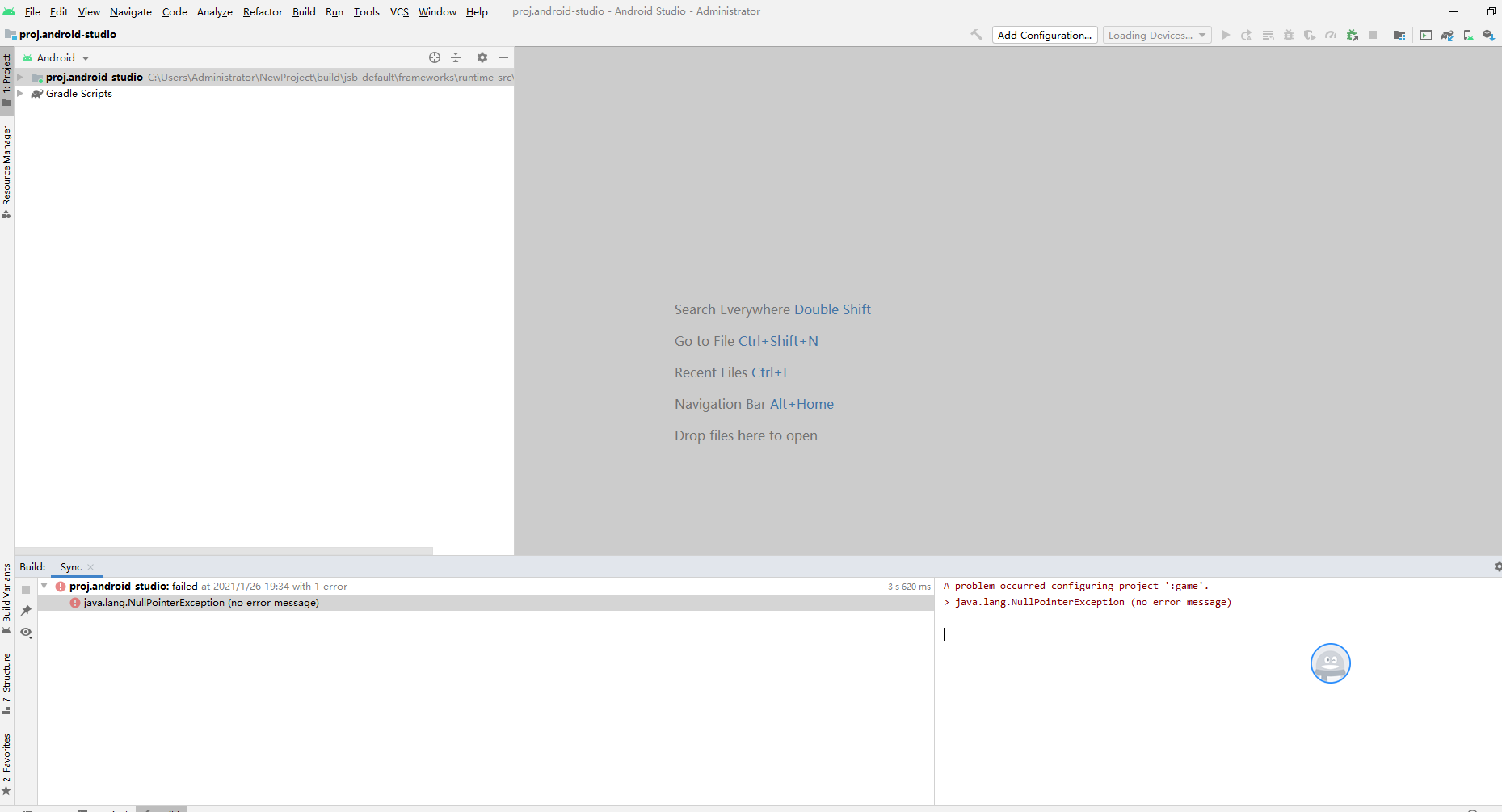Open the Help menu
This screenshot has height=812, width=1502.
[x=477, y=11]
